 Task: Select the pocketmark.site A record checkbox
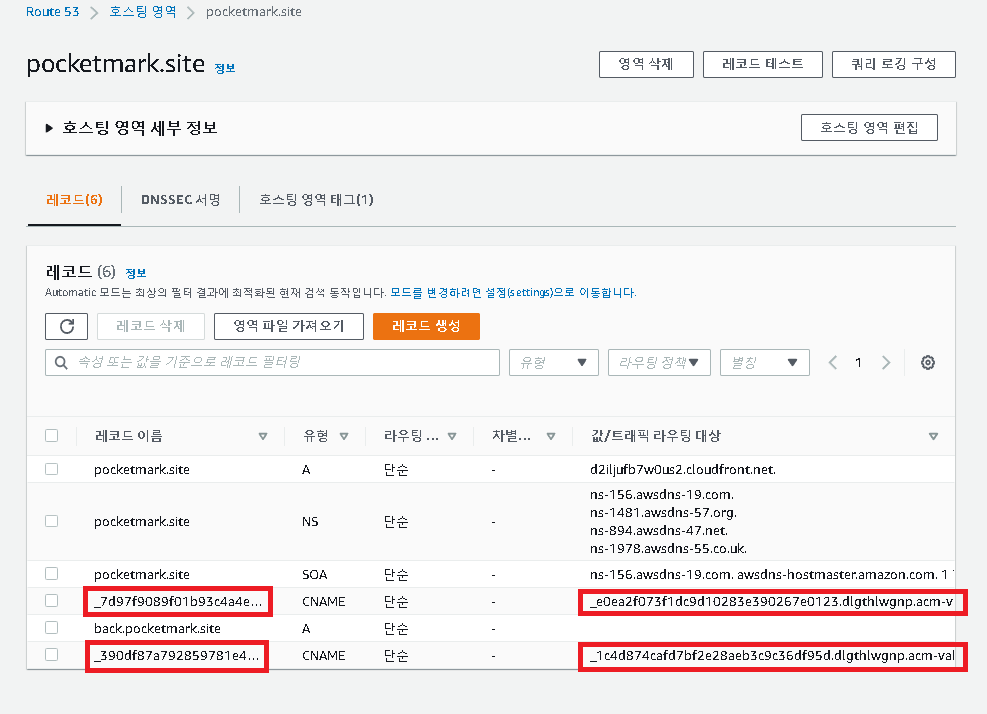click(x=52, y=469)
